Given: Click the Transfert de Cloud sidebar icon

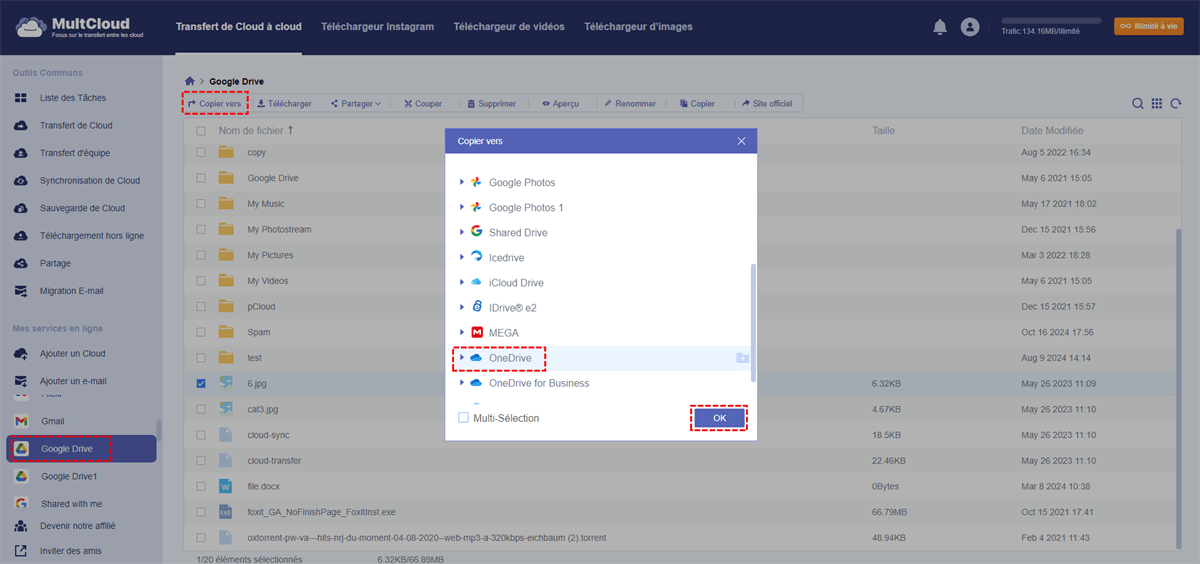Looking at the screenshot, I should 21,126.
